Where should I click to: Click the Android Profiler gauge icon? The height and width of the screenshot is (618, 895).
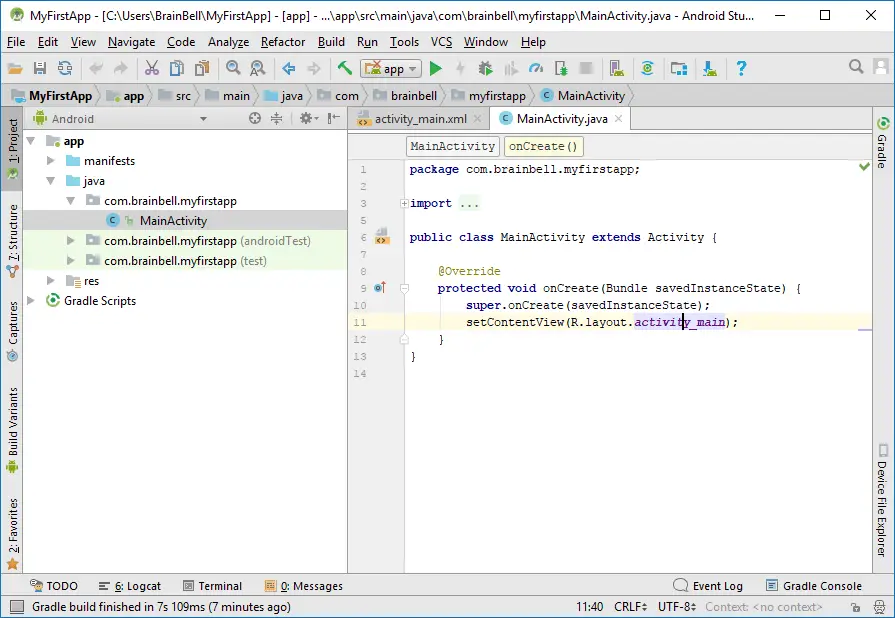click(x=536, y=69)
